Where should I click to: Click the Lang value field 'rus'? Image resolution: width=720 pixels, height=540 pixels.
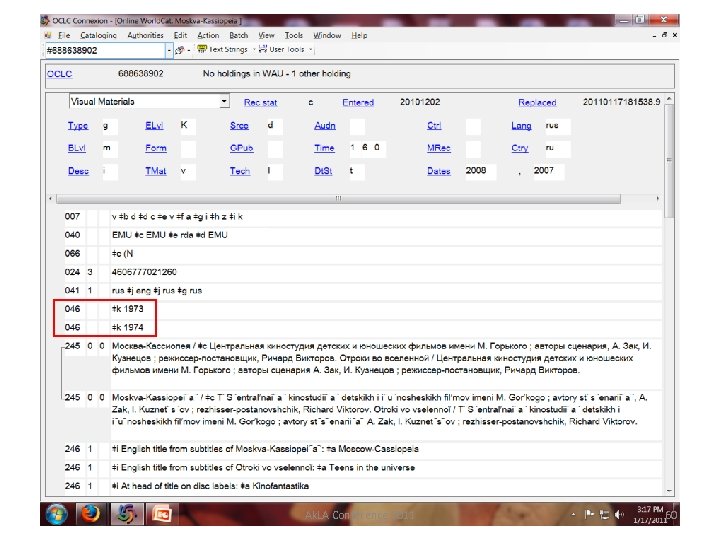(557, 126)
